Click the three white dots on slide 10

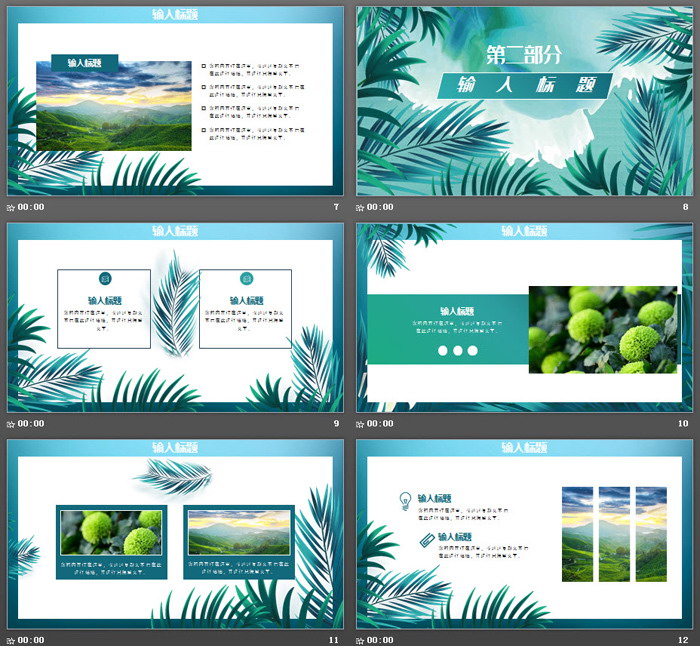(458, 351)
